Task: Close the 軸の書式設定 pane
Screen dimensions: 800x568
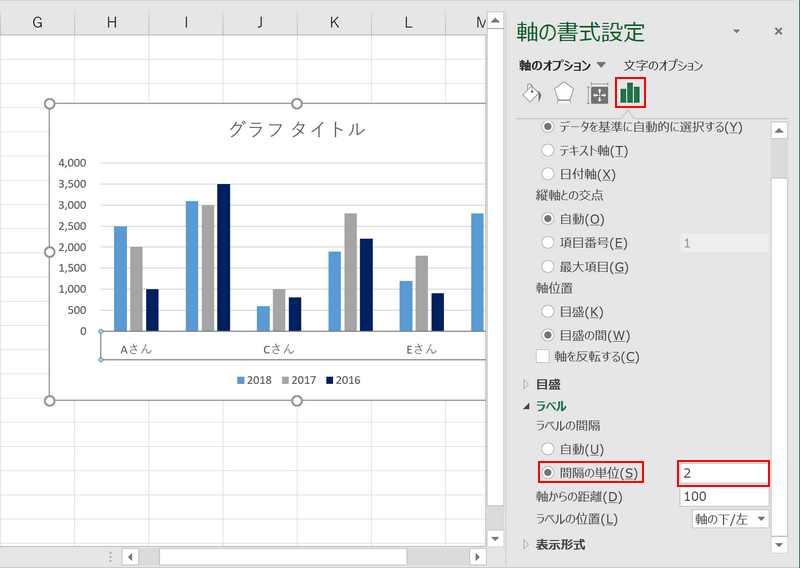Action: [x=778, y=32]
